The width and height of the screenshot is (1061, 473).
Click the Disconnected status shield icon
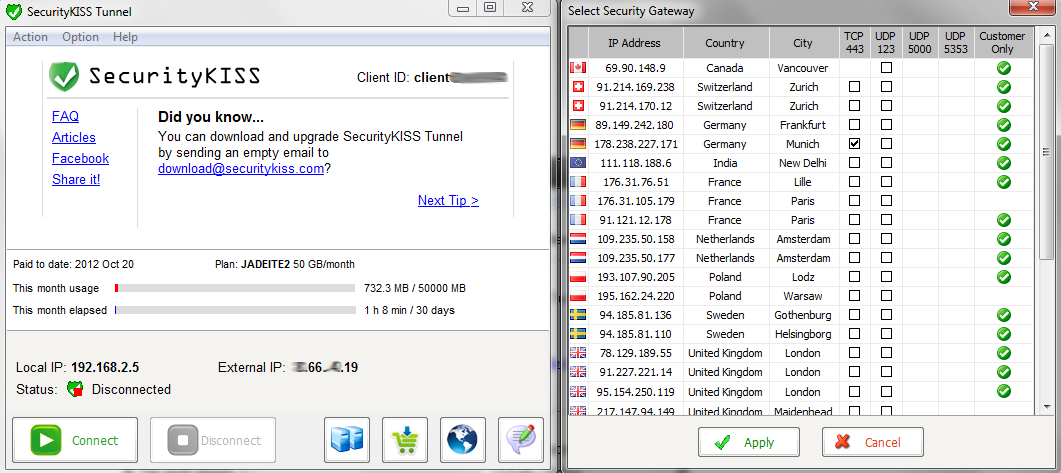74,389
